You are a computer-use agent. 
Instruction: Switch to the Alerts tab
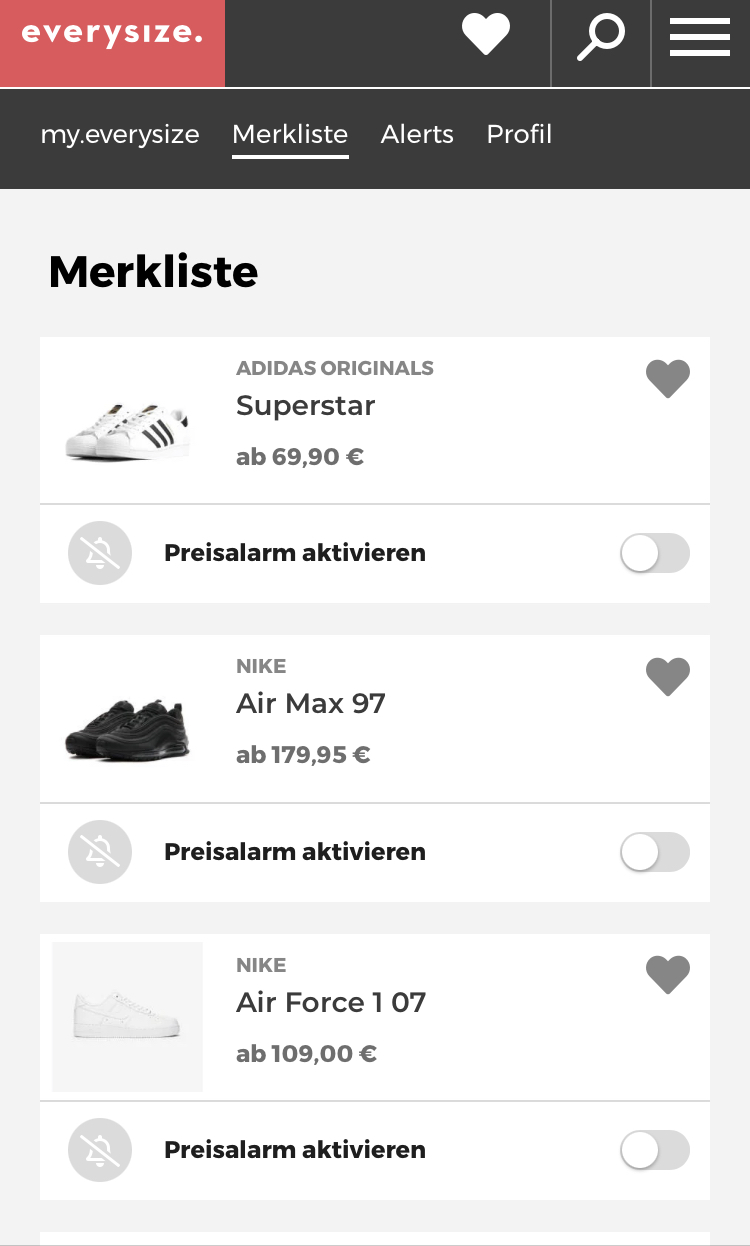(417, 134)
